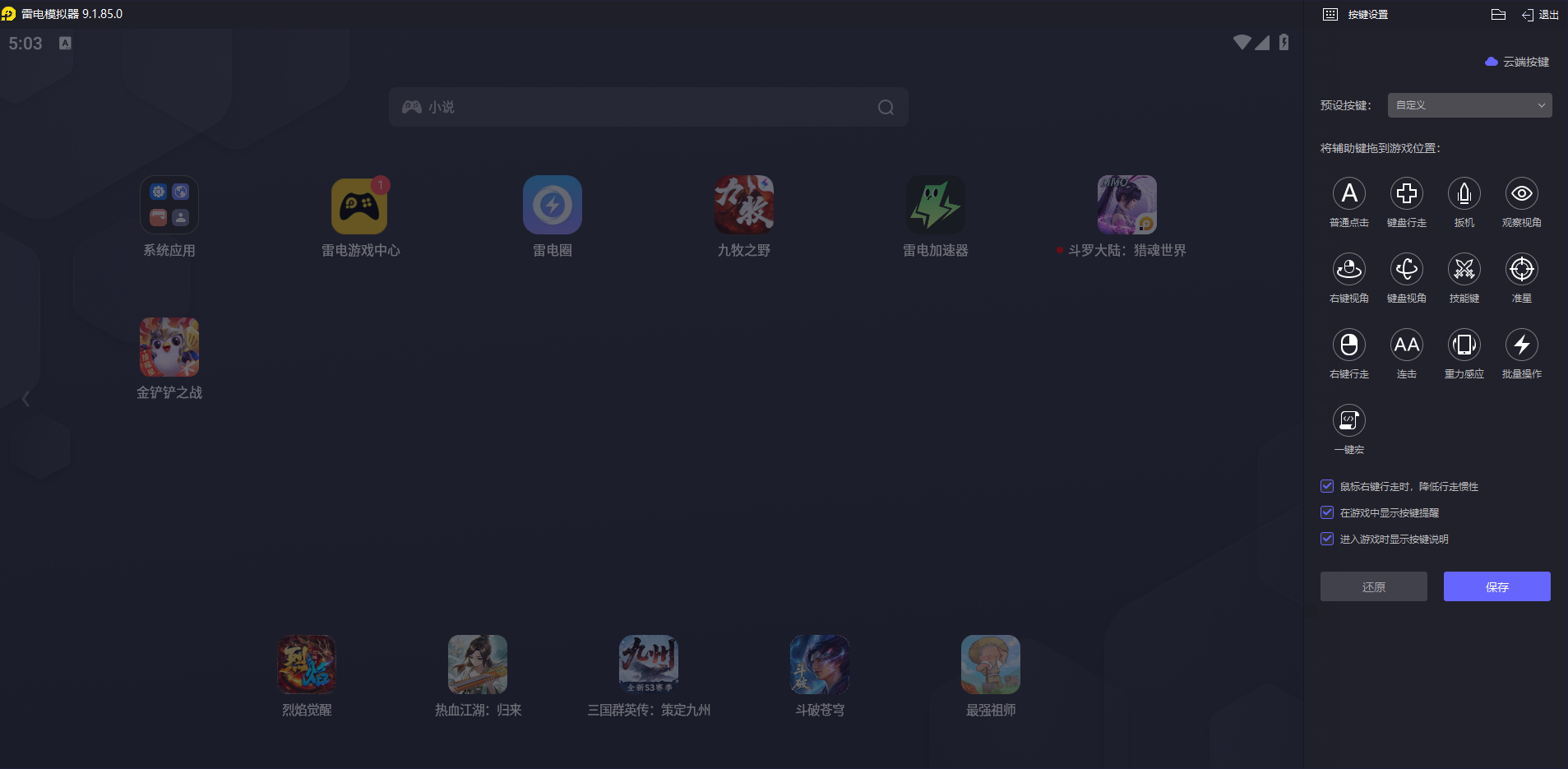Toggle 鼠标右键行走时，降低行走惯性 checkbox

coord(1327,486)
